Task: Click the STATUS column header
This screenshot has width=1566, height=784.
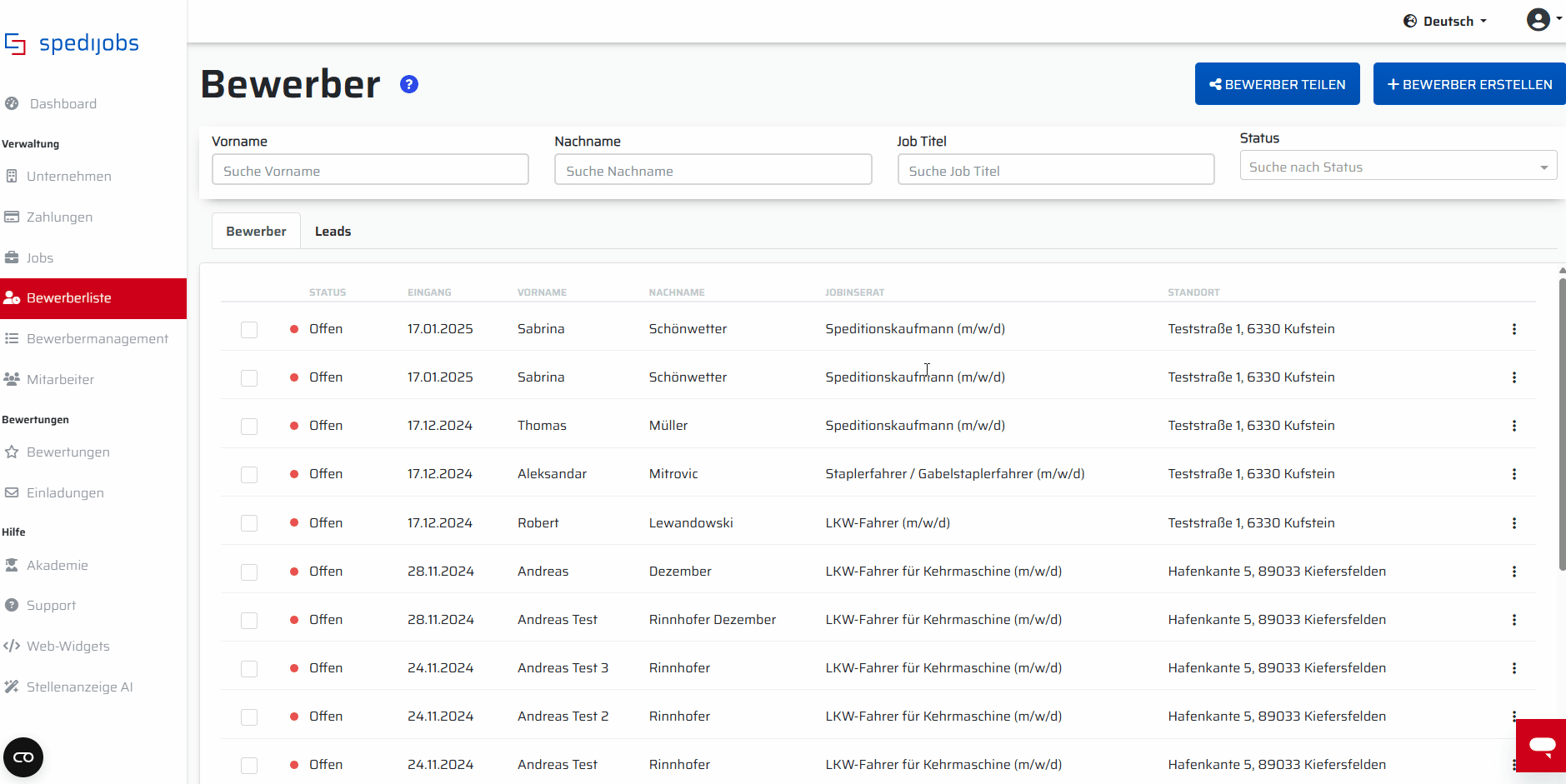Action: [328, 292]
